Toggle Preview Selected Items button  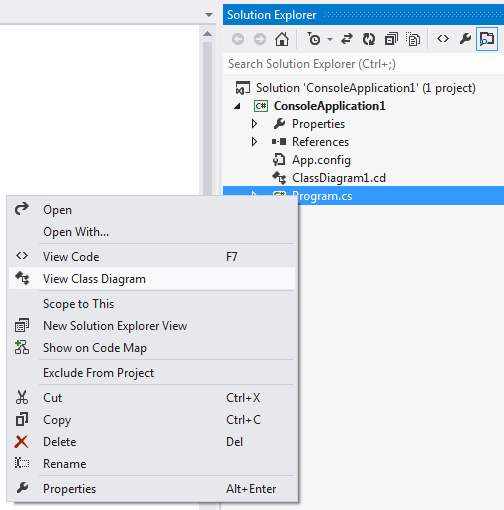point(487,39)
